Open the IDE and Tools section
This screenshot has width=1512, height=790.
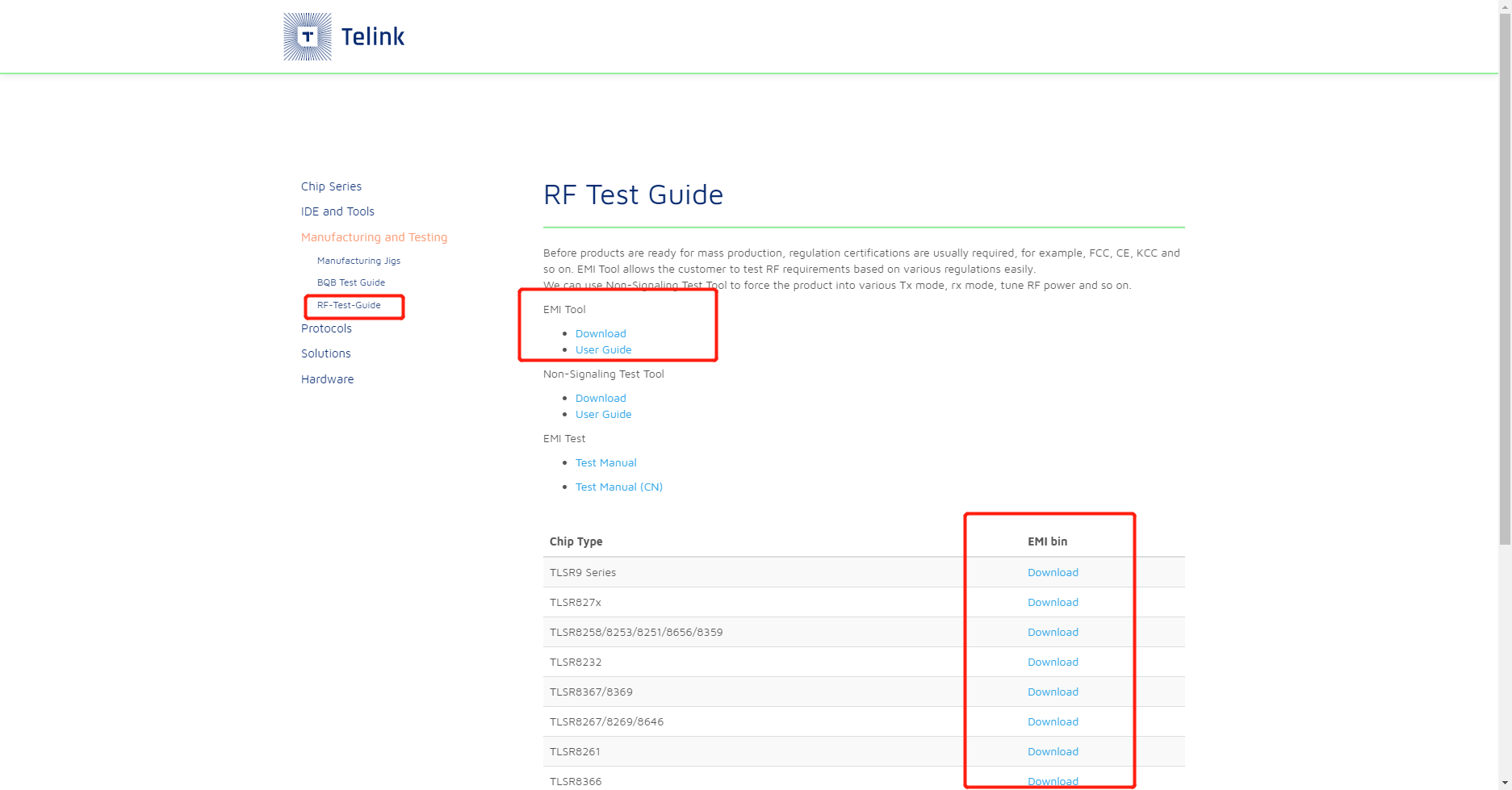(x=337, y=211)
